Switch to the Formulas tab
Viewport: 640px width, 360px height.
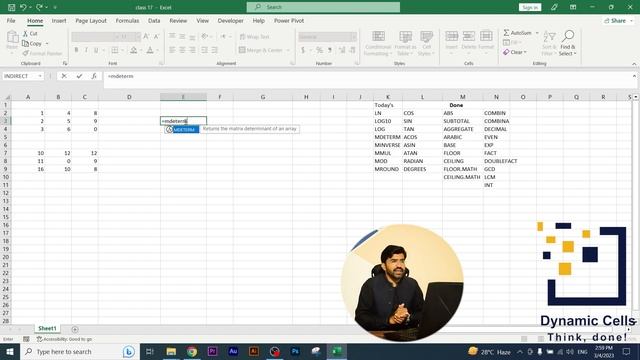click(127, 20)
